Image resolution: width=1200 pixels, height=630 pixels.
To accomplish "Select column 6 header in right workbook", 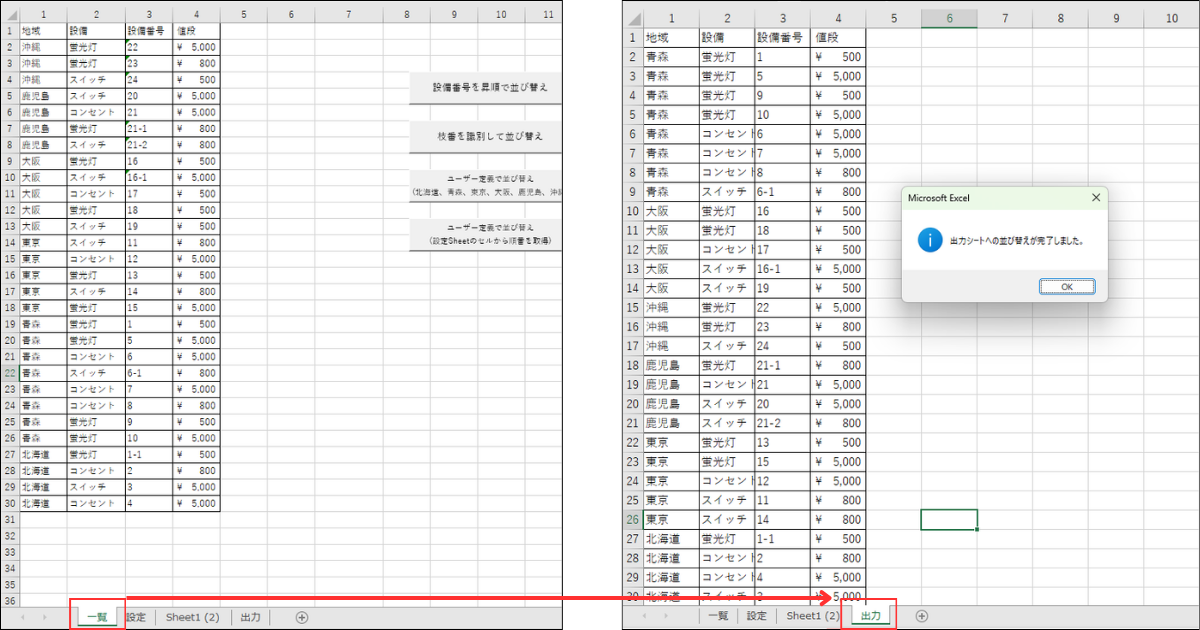I will pyautogui.click(x=949, y=18).
